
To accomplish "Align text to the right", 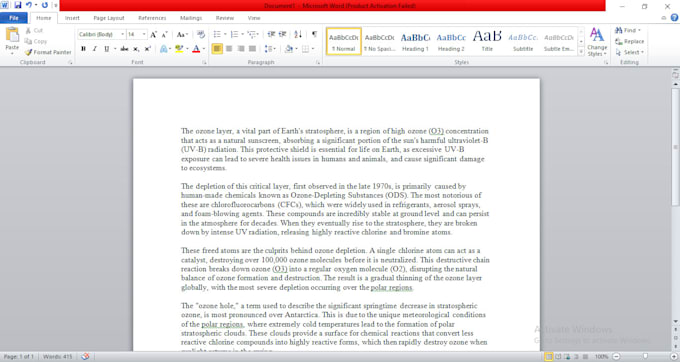I will [x=241, y=49].
